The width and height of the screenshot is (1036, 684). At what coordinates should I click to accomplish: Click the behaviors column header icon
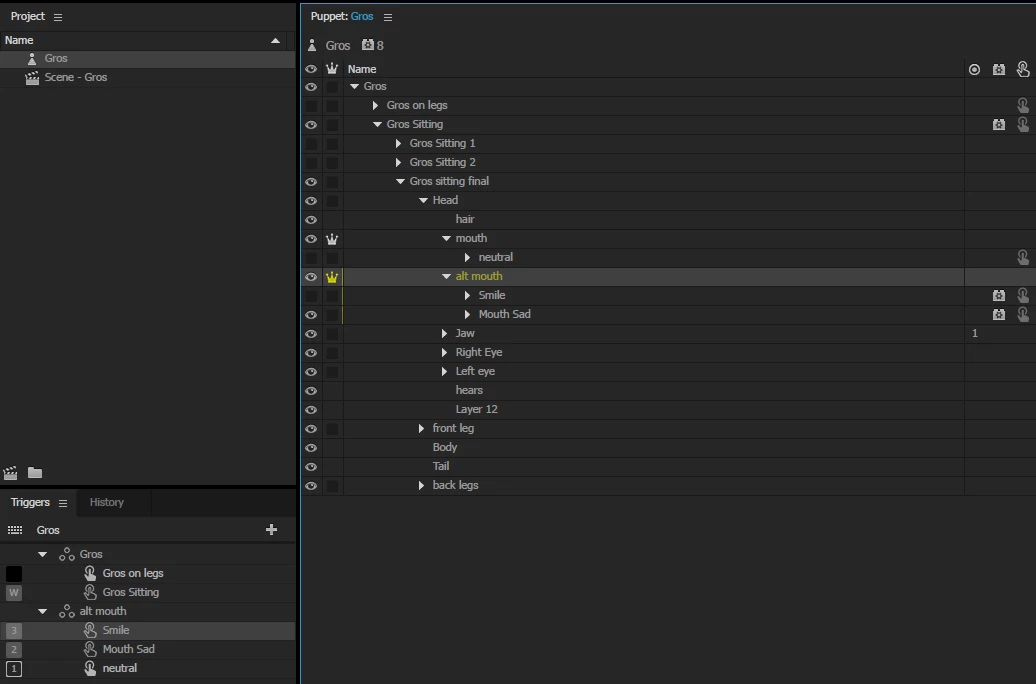999,69
